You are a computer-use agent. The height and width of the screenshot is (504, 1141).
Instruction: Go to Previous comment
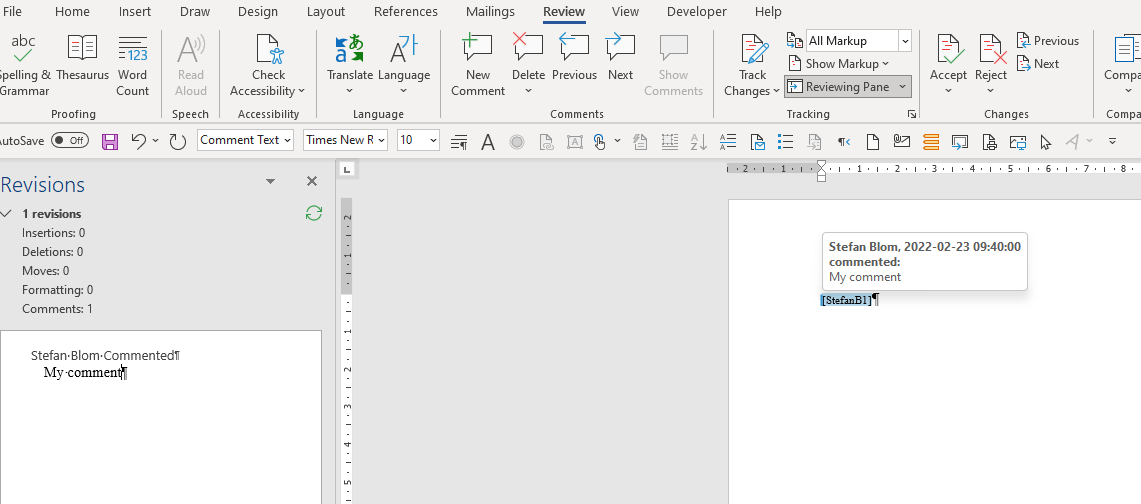click(x=574, y=58)
